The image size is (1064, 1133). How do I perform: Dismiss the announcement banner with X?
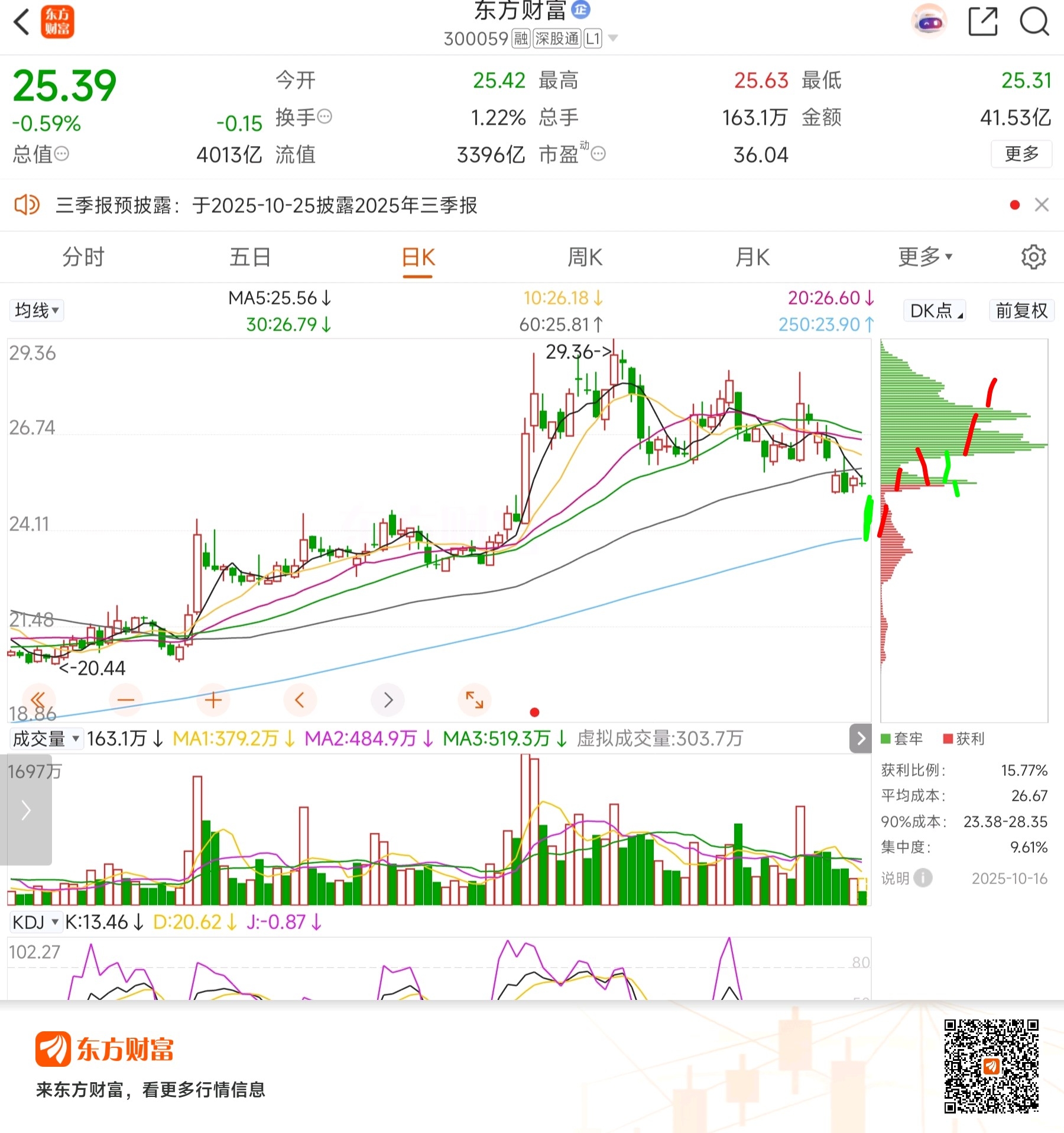[x=1042, y=205]
